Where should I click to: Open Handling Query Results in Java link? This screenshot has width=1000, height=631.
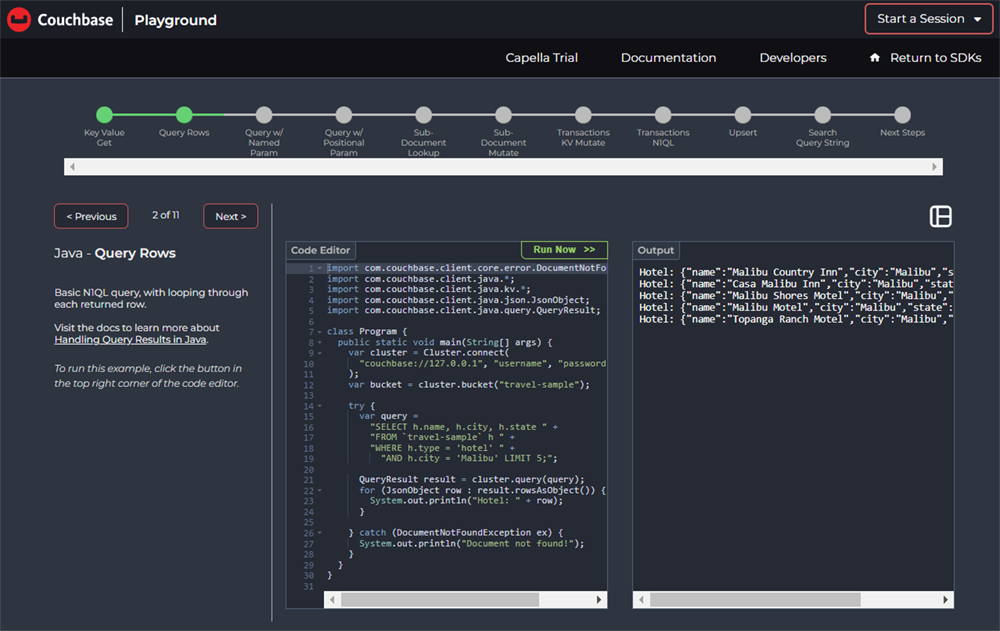pyautogui.click(x=130, y=339)
